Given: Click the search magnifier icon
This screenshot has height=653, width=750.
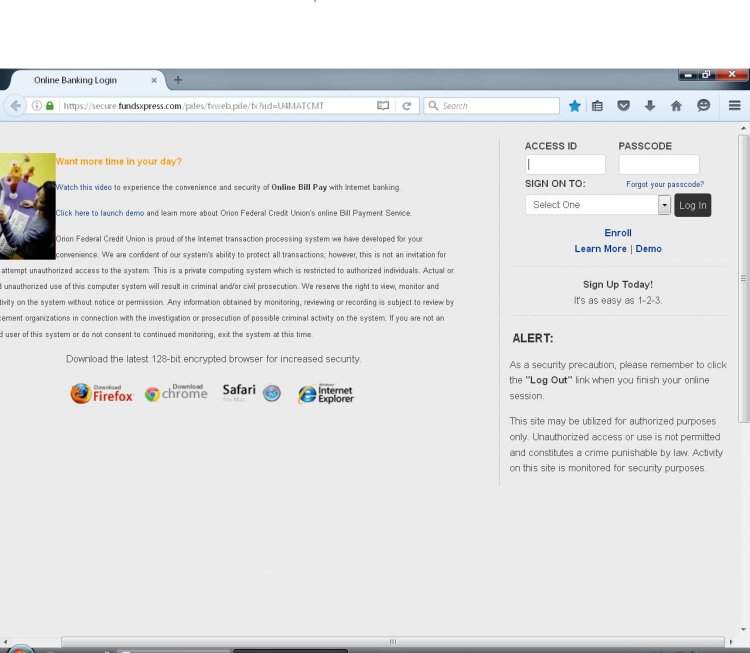Looking at the screenshot, I should (433, 105).
